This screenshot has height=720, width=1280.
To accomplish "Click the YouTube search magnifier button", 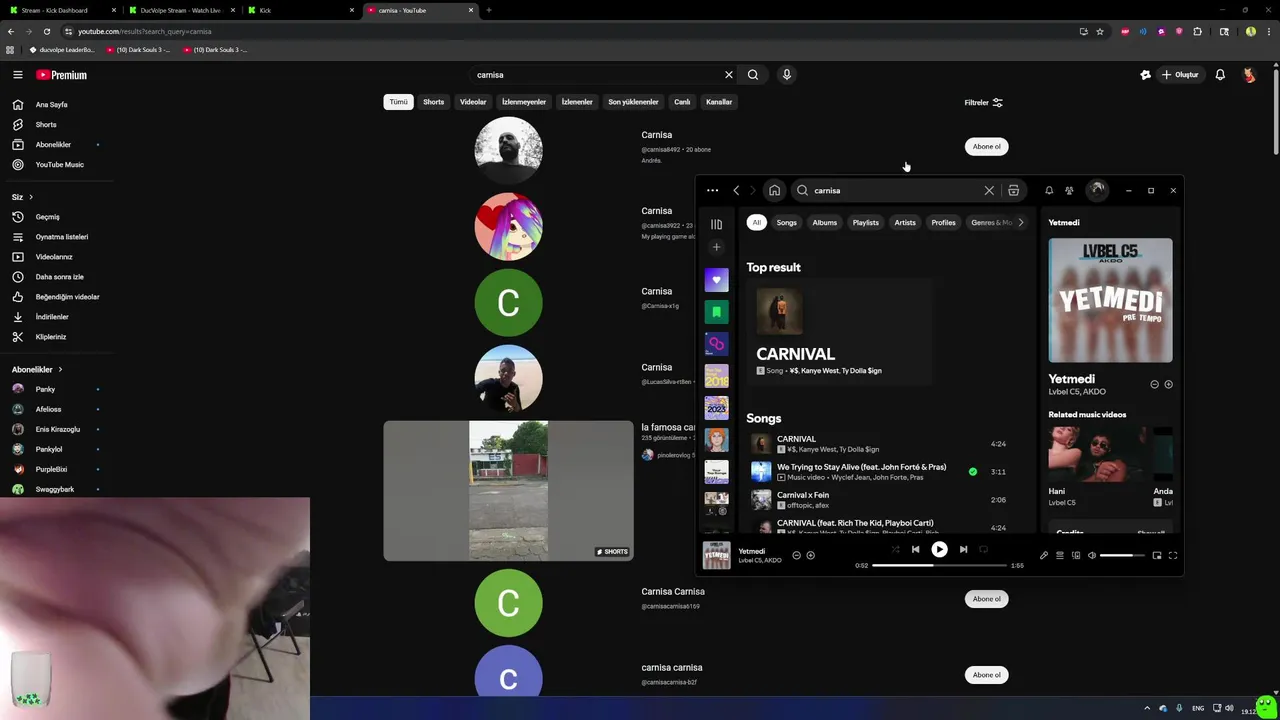I will coord(753,75).
